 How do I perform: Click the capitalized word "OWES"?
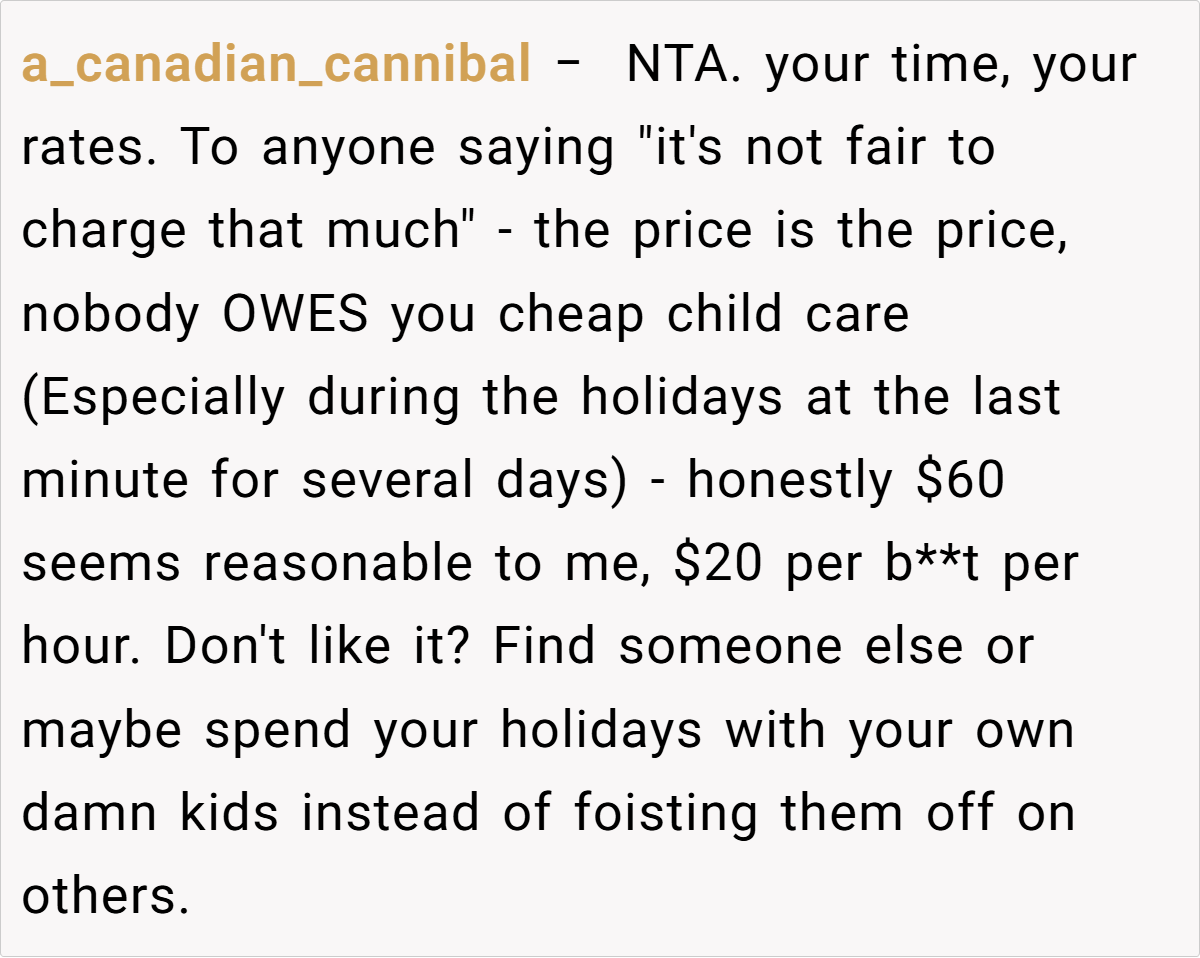point(298,315)
